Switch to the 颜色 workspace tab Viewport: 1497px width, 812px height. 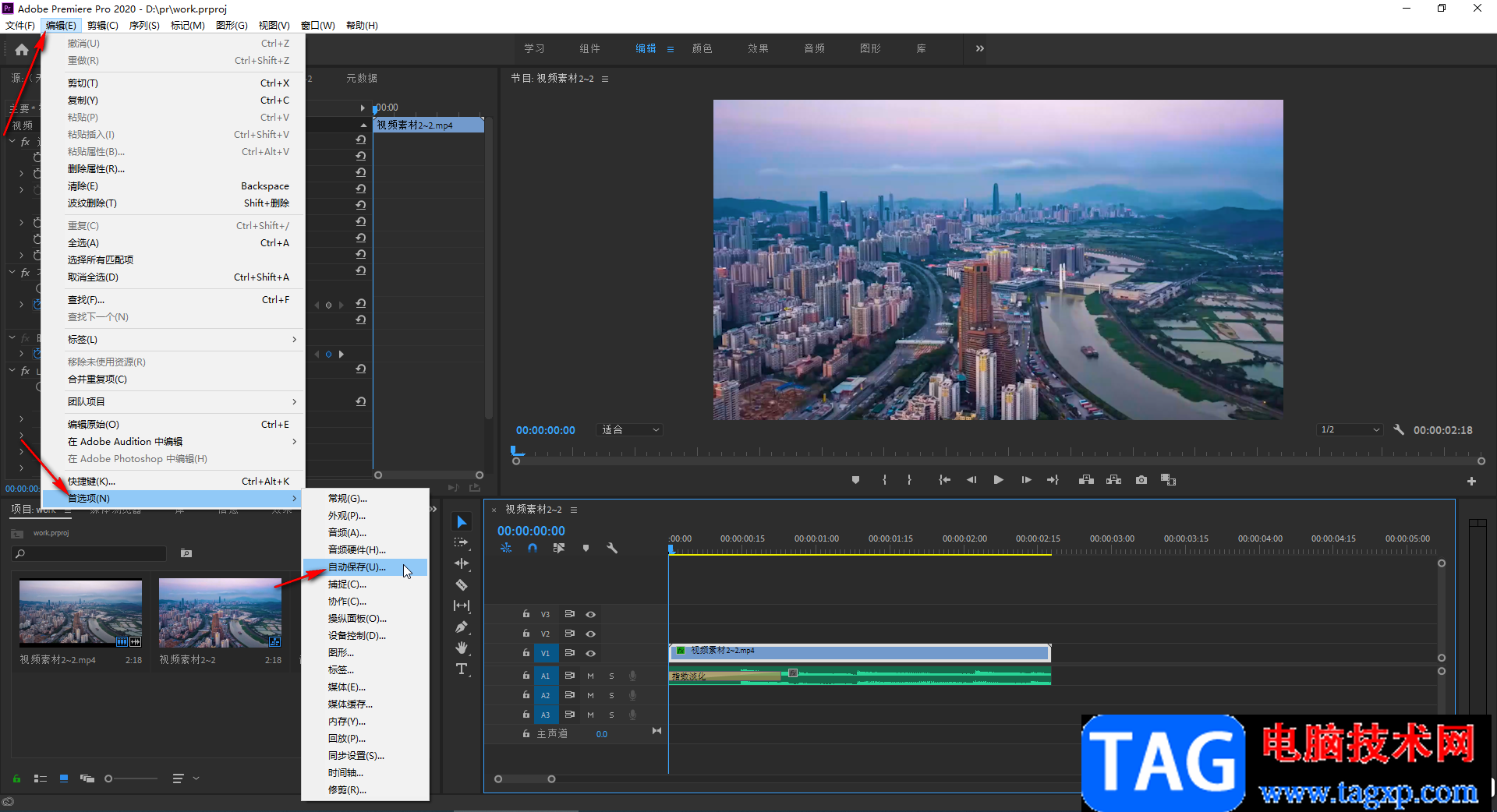[702, 48]
